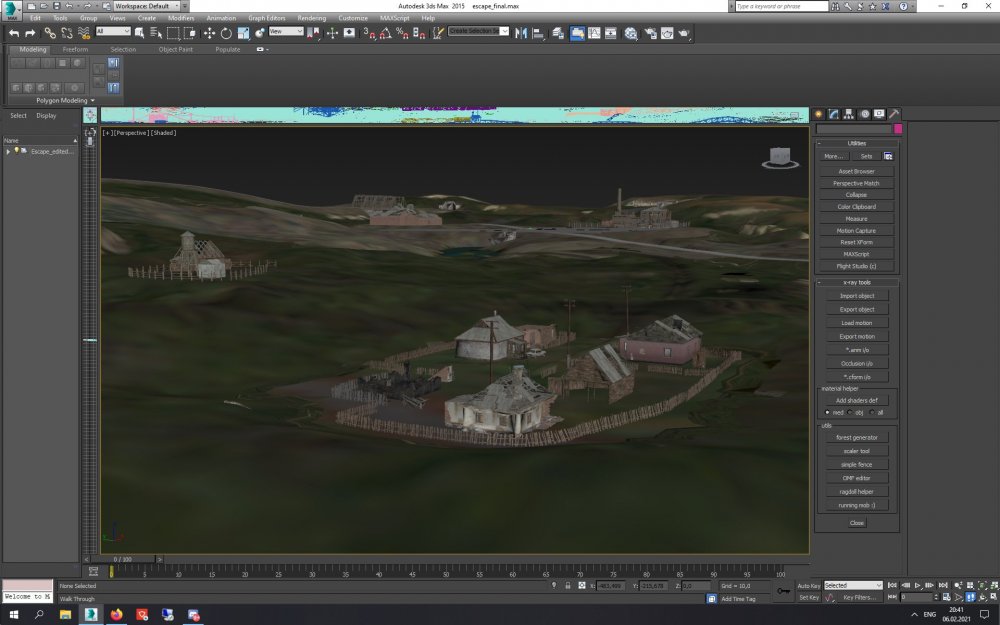
Task: Click the Mirror tool icon
Action: [x=521, y=33]
